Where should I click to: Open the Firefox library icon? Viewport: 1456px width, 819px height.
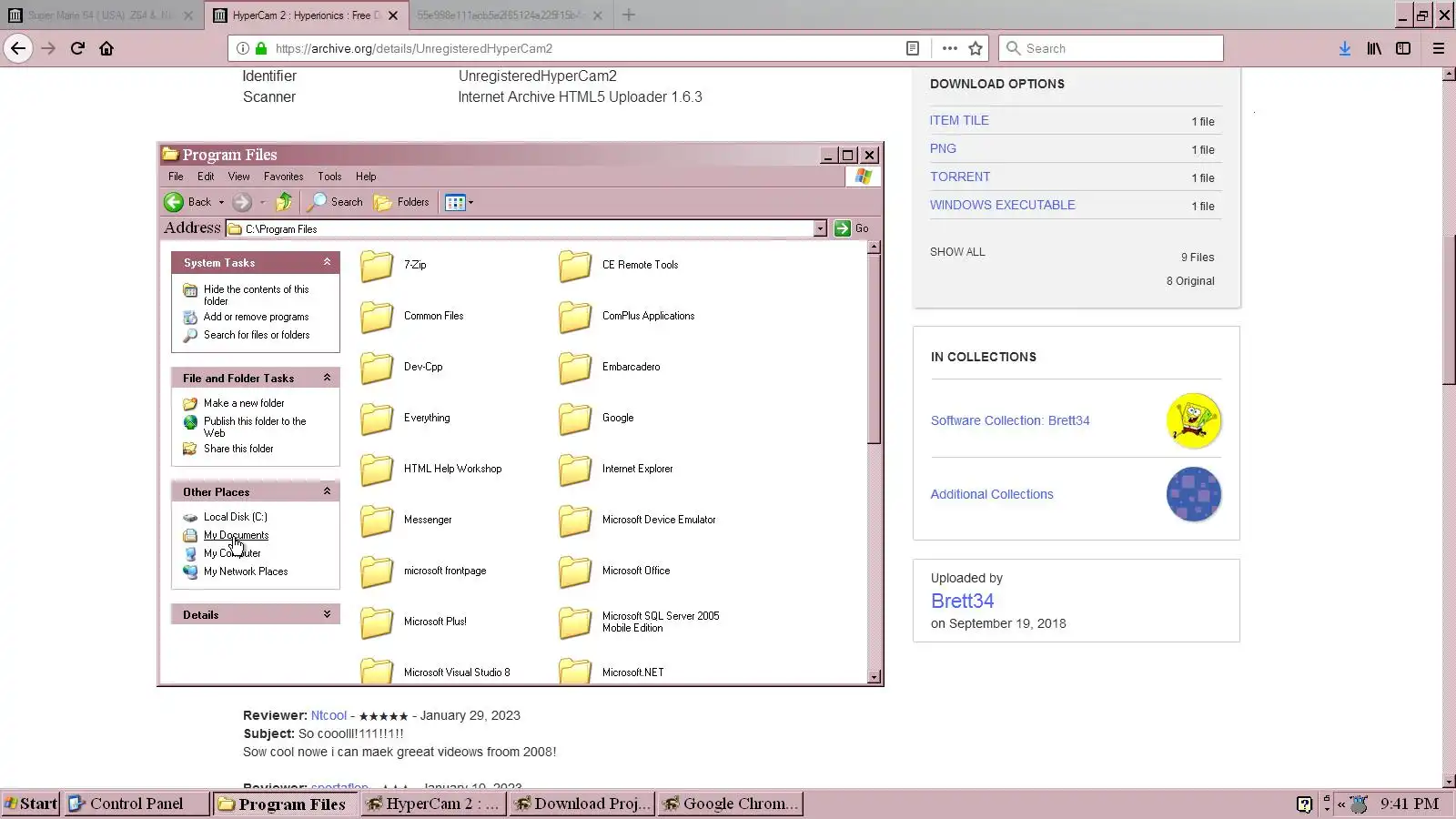[1374, 48]
